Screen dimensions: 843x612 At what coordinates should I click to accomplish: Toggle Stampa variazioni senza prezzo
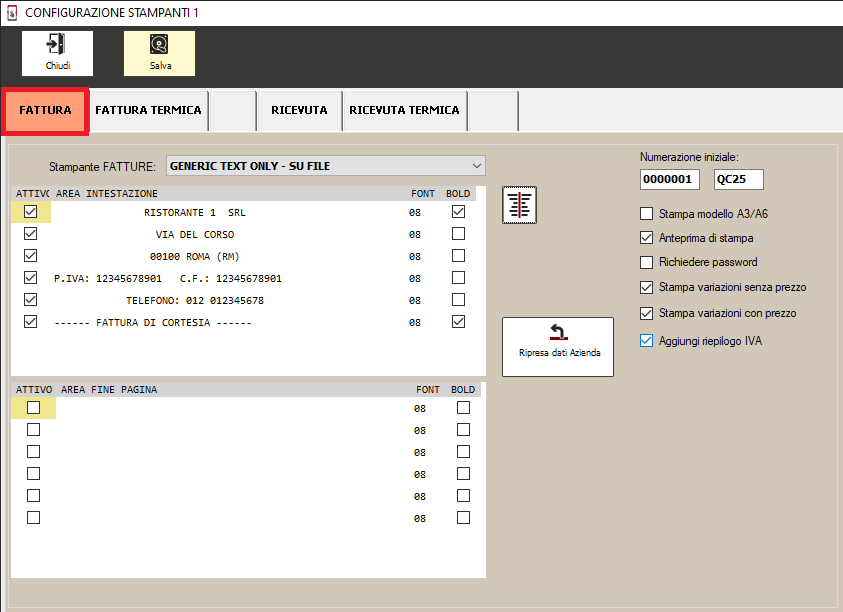[647, 287]
